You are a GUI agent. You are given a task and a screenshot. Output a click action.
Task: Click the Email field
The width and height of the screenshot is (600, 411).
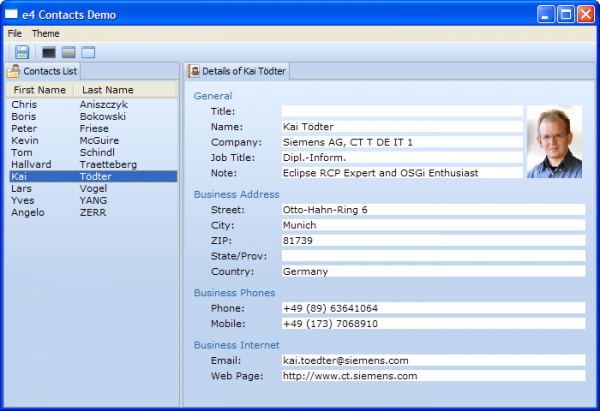point(434,360)
